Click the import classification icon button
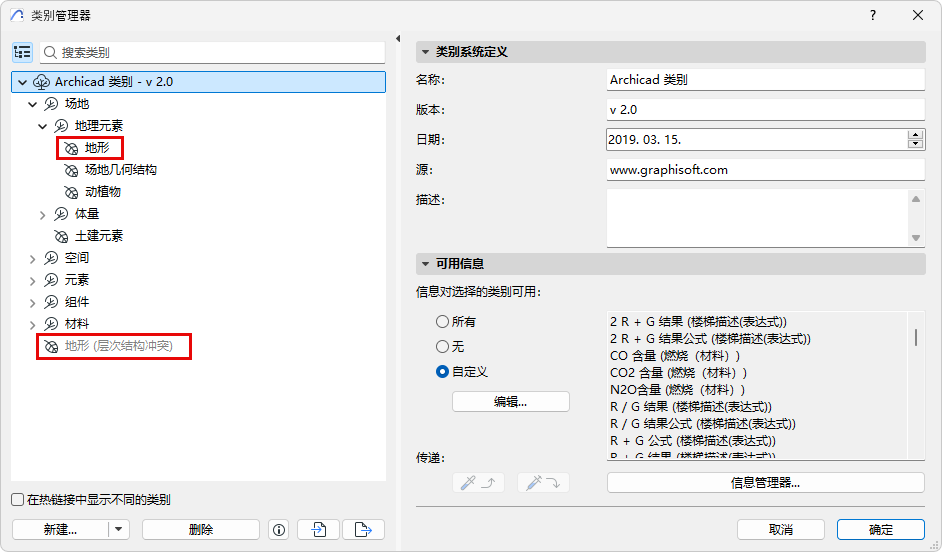Viewport: 942px width, 552px height. [x=318, y=530]
